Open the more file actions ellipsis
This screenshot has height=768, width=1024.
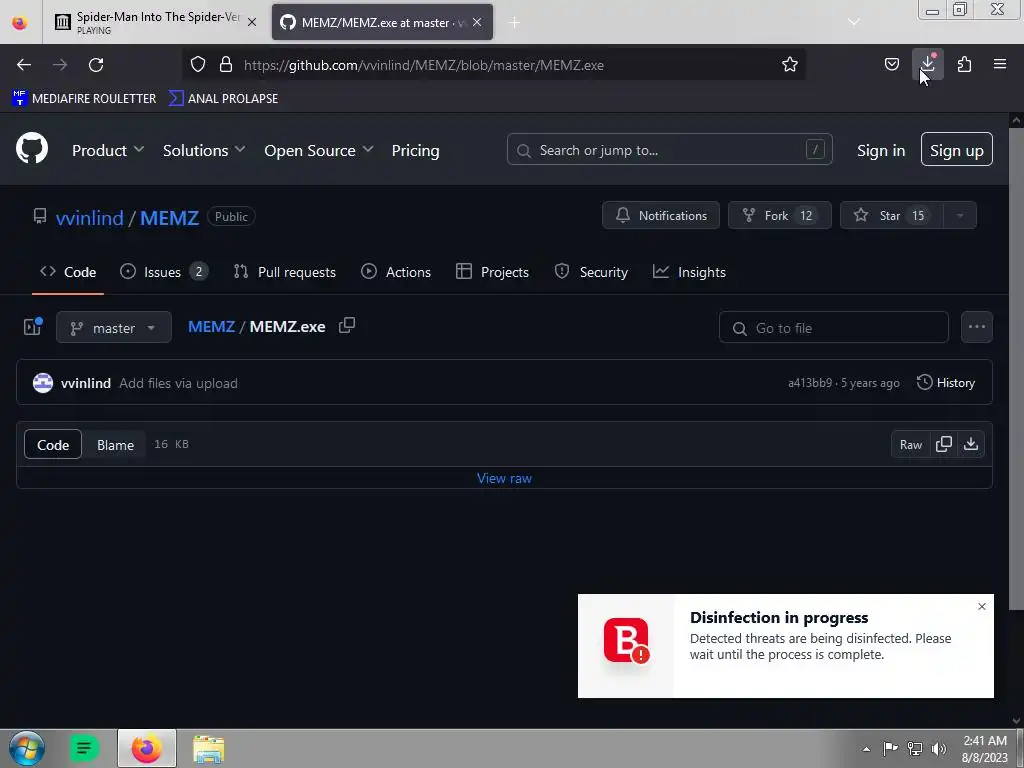[976, 327]
